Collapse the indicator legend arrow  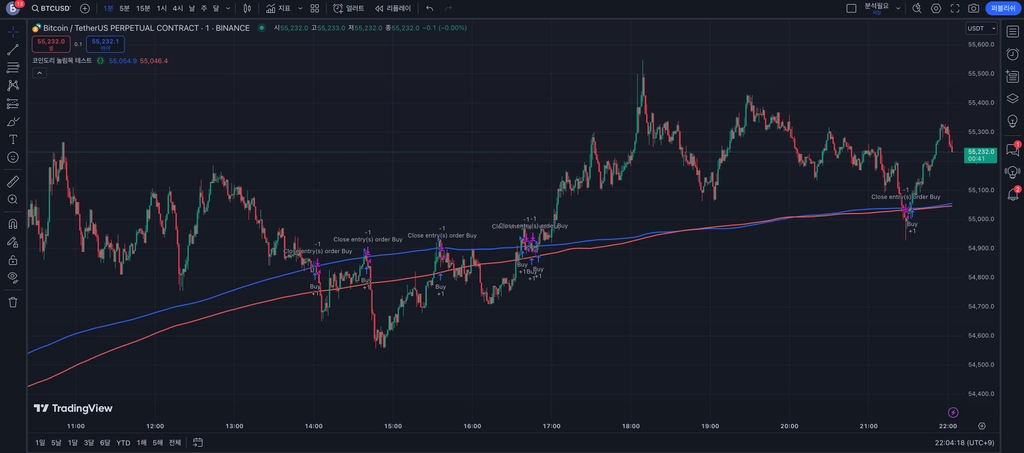pos(39,73)
